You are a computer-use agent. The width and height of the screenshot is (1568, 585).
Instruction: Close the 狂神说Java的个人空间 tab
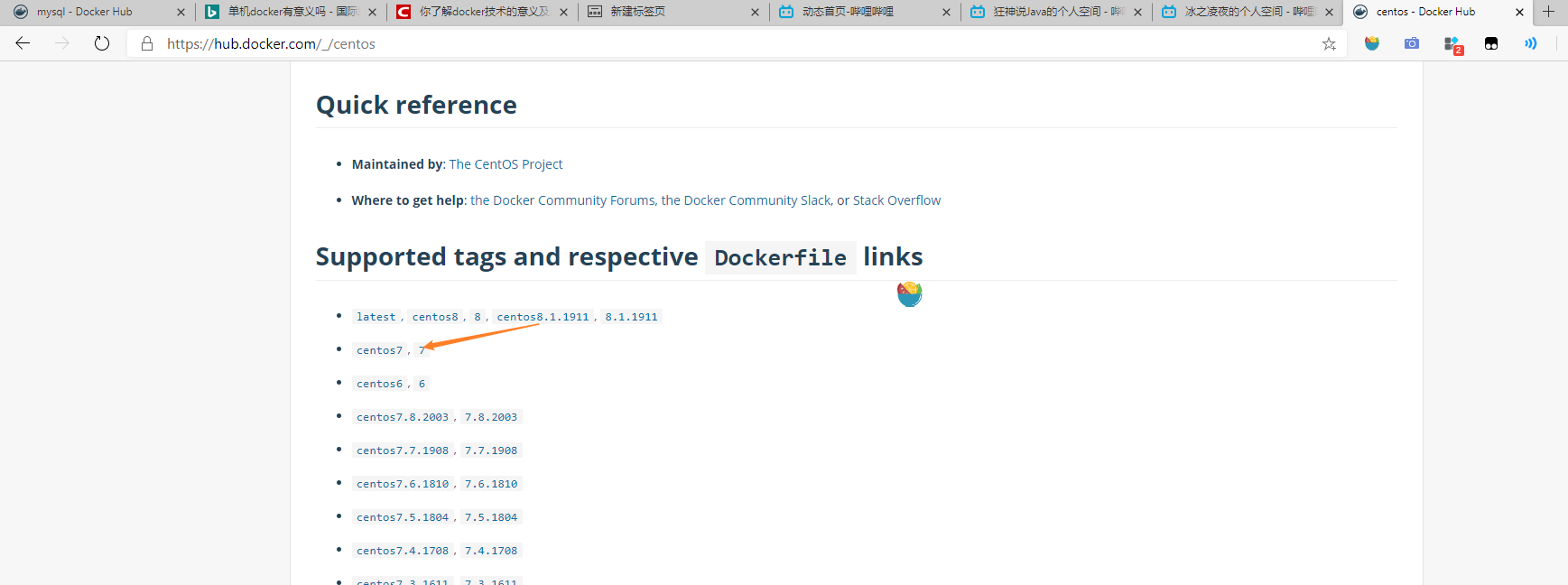click(1137, 12)
